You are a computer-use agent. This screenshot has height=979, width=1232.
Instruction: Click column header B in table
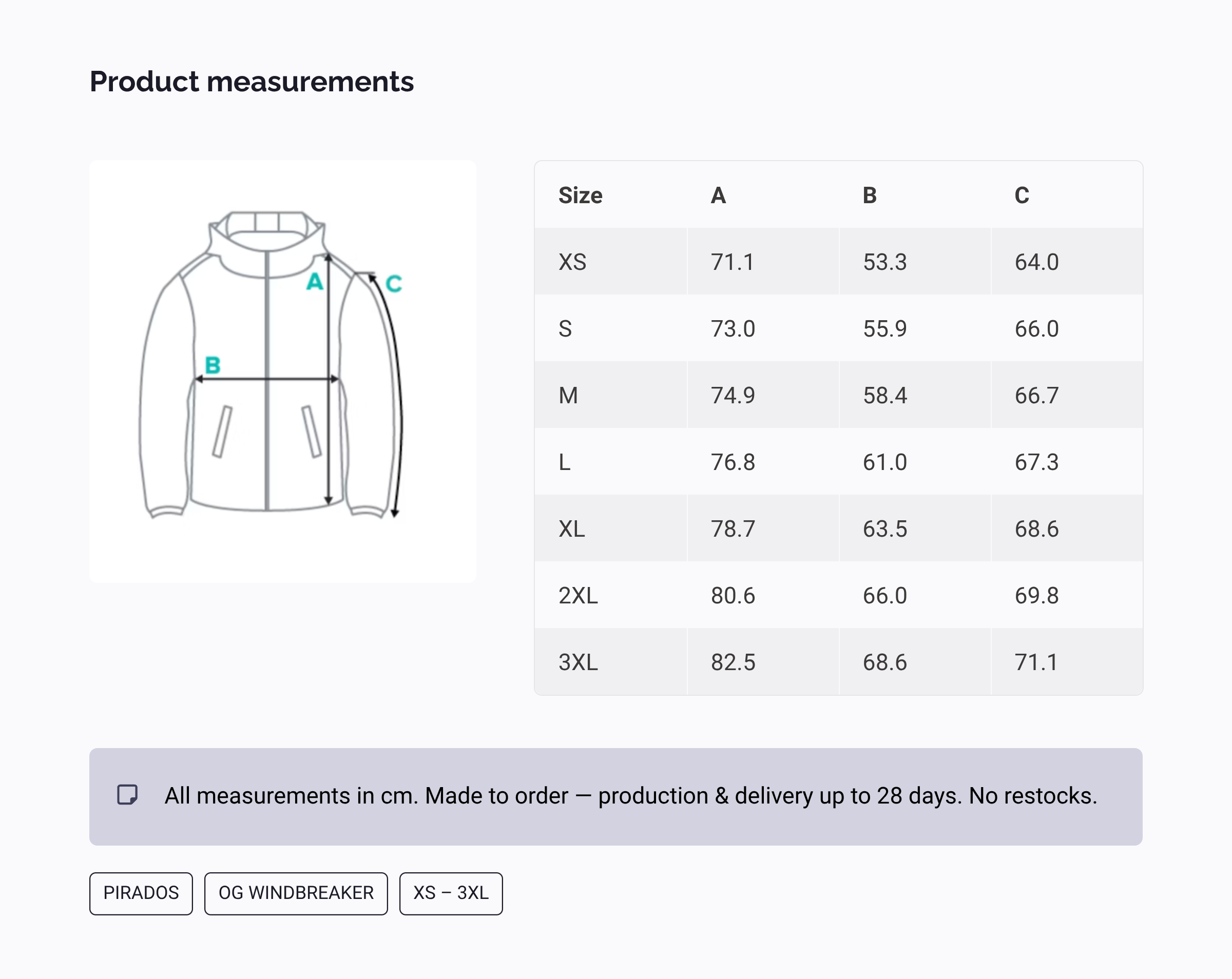(869, 195)
